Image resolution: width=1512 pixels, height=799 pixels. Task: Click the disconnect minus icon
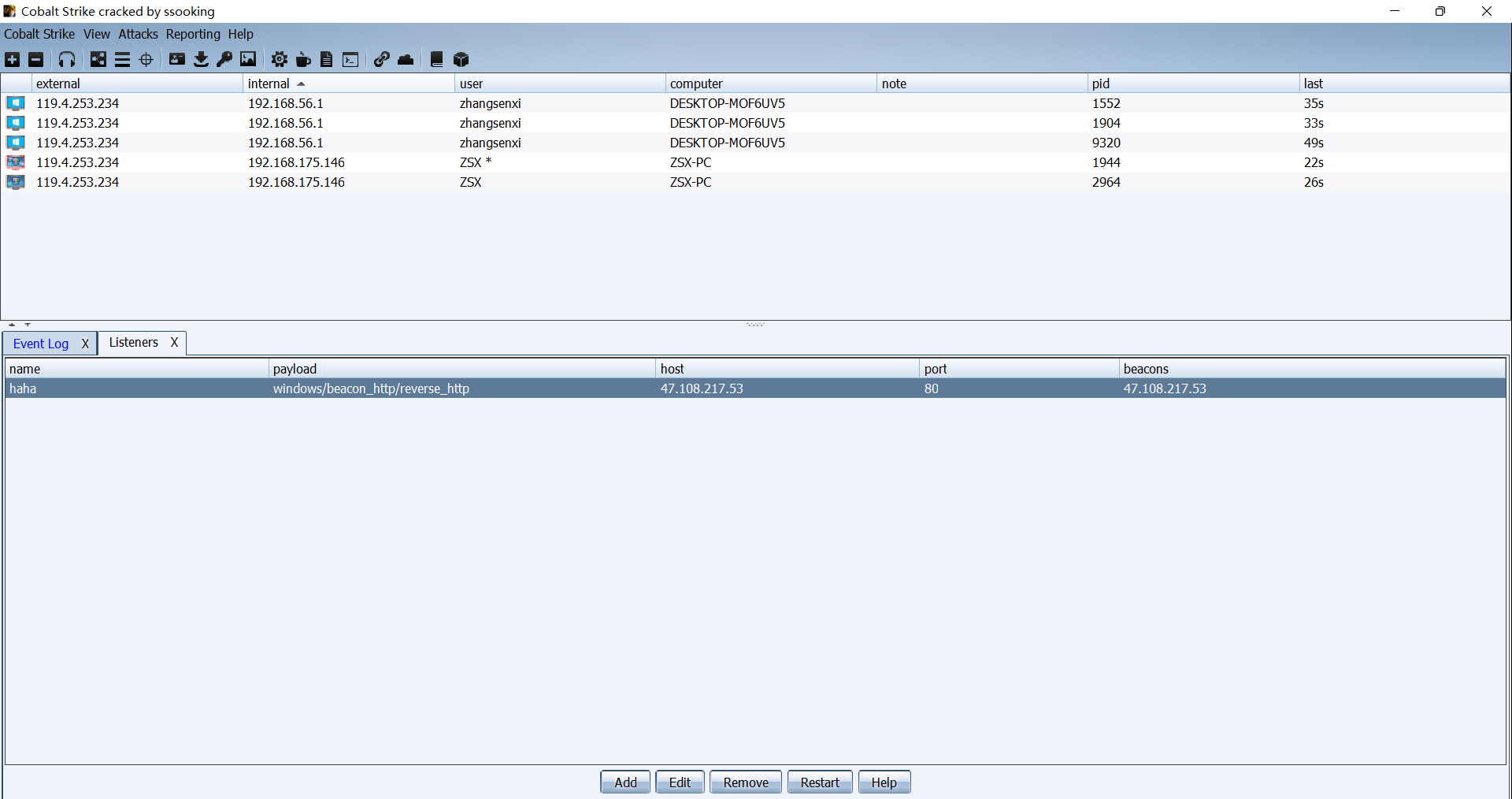coord(36,60)
